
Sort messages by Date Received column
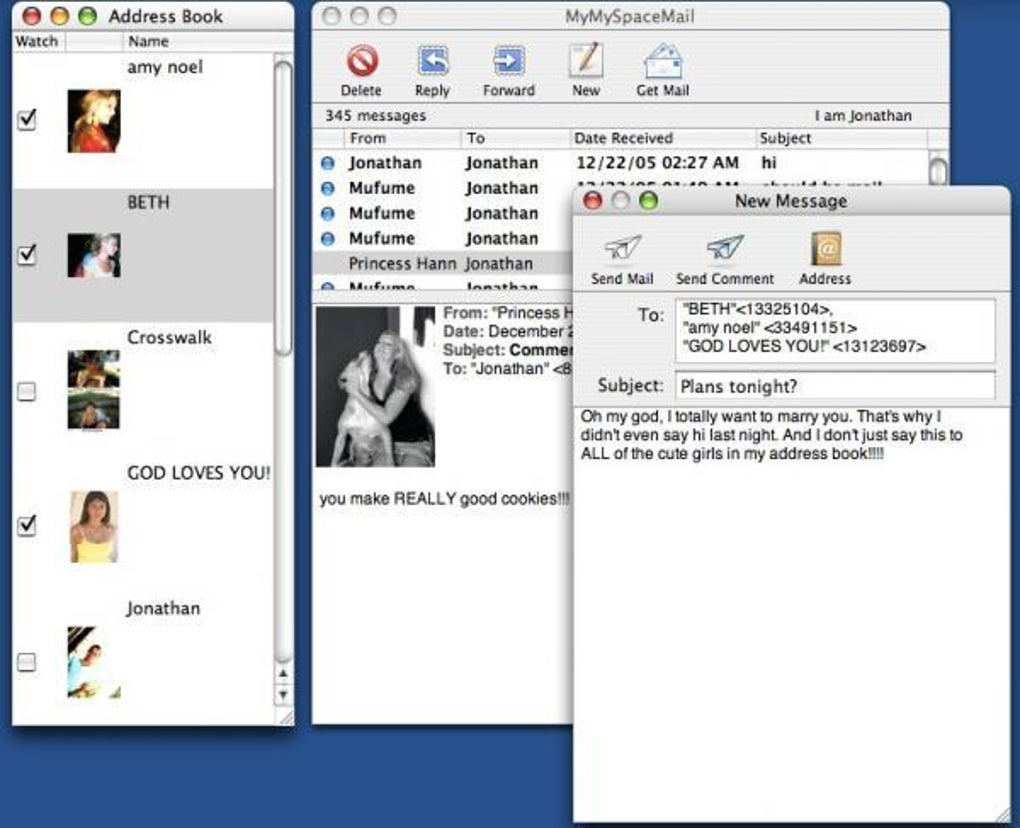pyautogui.click(x=662, y=138)
